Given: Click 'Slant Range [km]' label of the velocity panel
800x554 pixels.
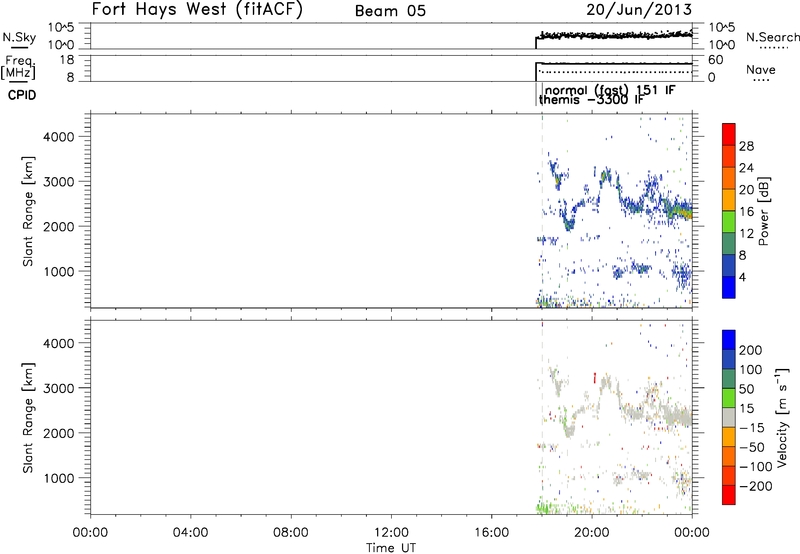Looking at the screenshot, I should tap(29, 418).
